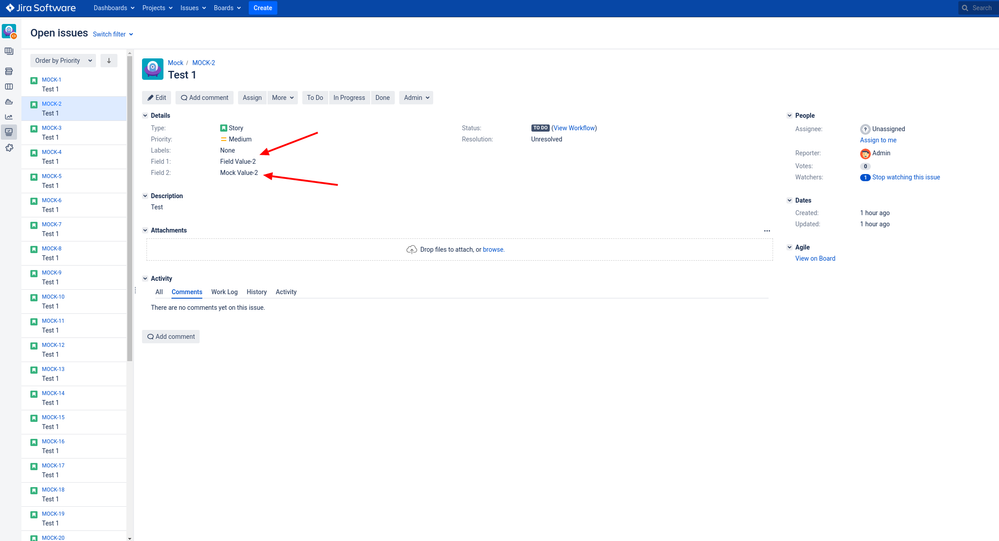Collapse the Agile section
Image resolution: width=999 pixels, height=541 pixels.
click(x=789, y=247)
